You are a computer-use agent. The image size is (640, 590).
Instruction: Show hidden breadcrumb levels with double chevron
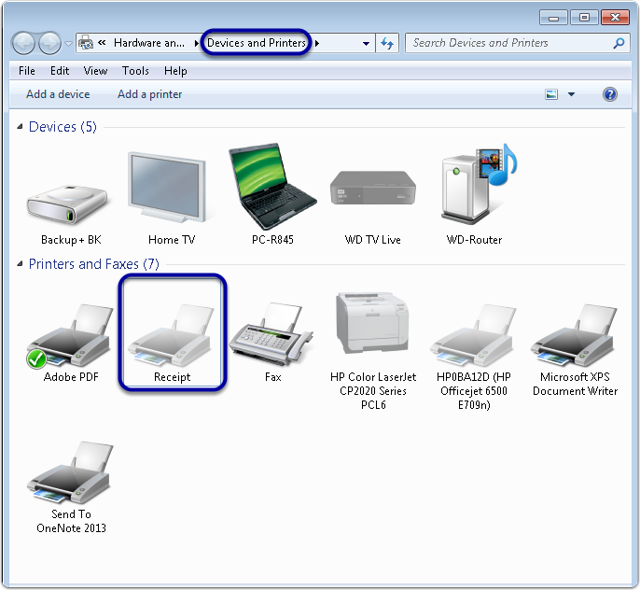click(x=102, y=42)
